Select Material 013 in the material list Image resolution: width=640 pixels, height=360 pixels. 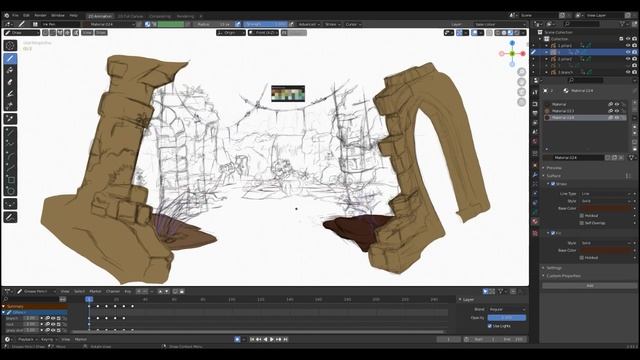(x=585, y=111)
